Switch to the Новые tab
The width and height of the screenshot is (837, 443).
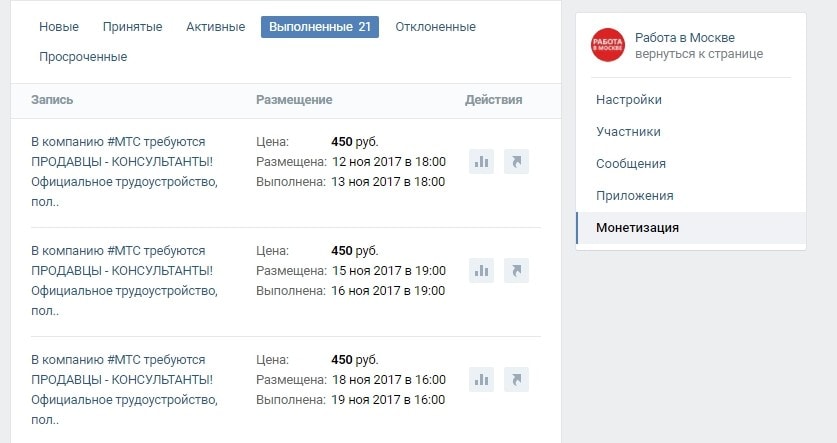pos(59,27)
